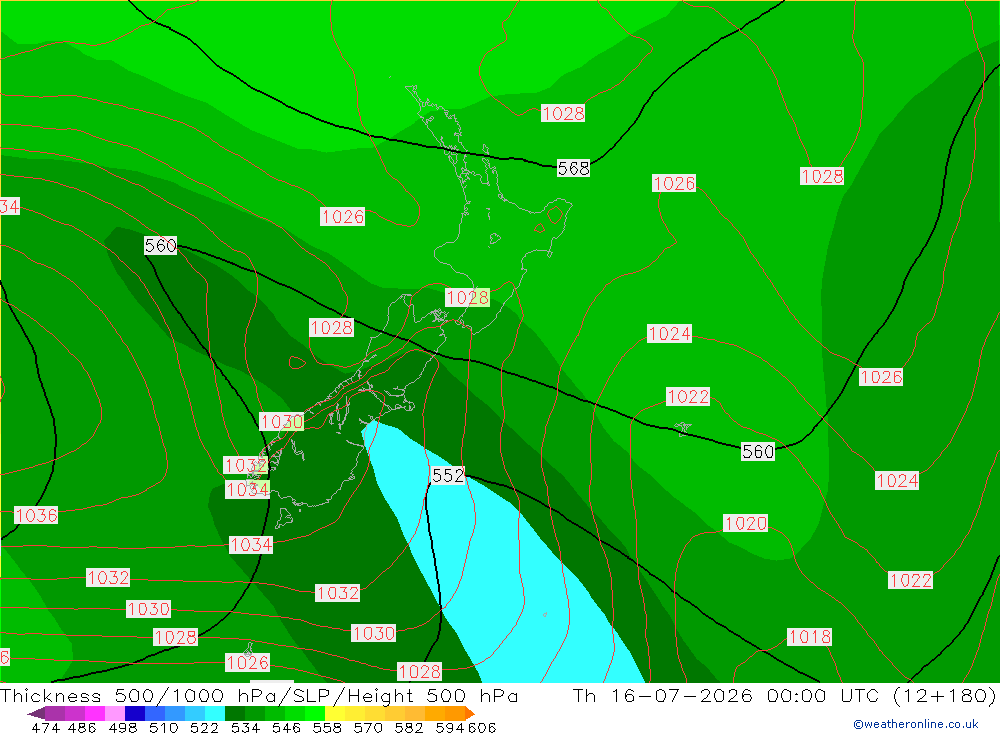1000x733 pixels.
Task: Select the 1020 isobar label
Action: (x=746, y=523)
